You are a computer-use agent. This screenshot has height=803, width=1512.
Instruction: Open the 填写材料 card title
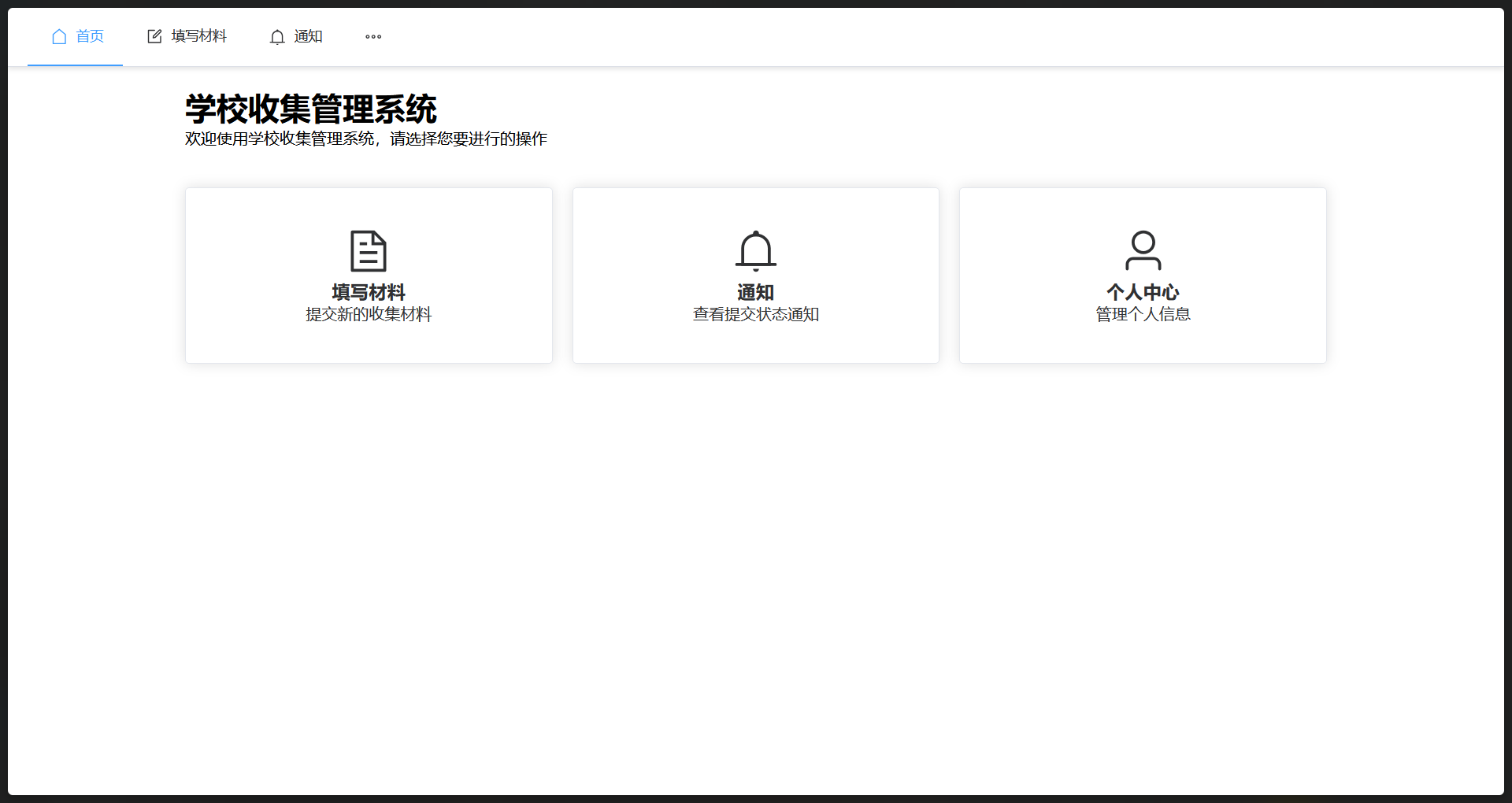[x=369, y=292]
